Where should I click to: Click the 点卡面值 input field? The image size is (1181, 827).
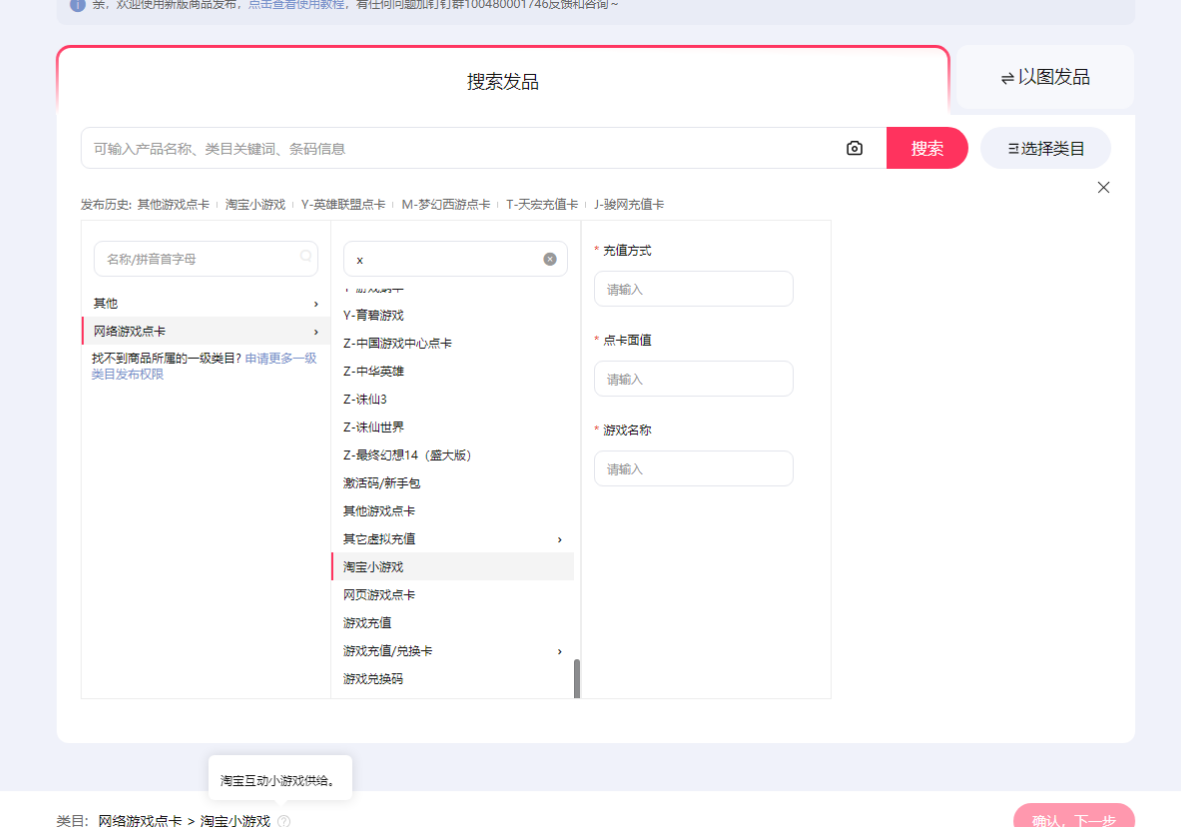click(693, 379)
